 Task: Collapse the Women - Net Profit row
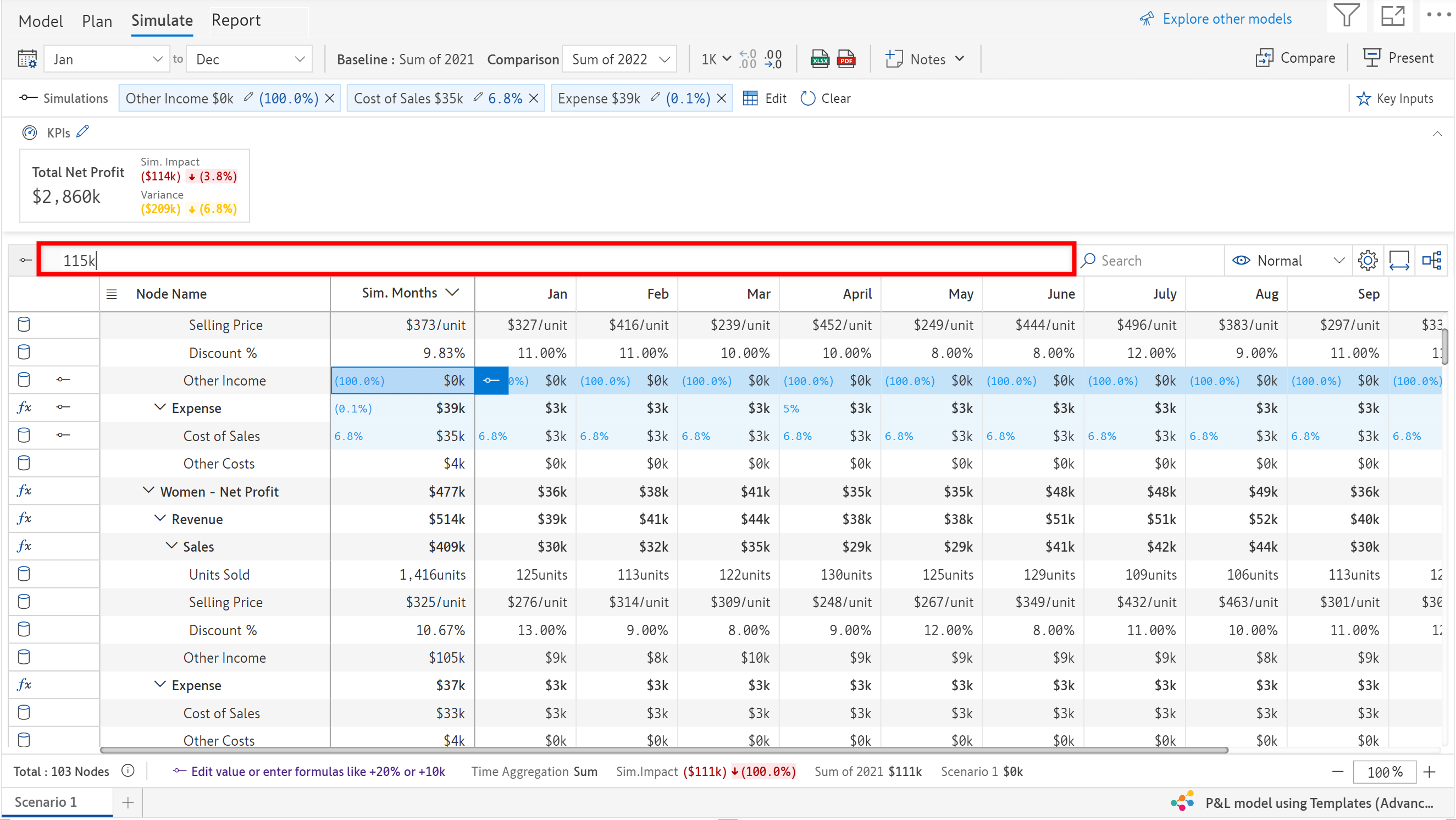pyautogui.click(x=148, y=491)
